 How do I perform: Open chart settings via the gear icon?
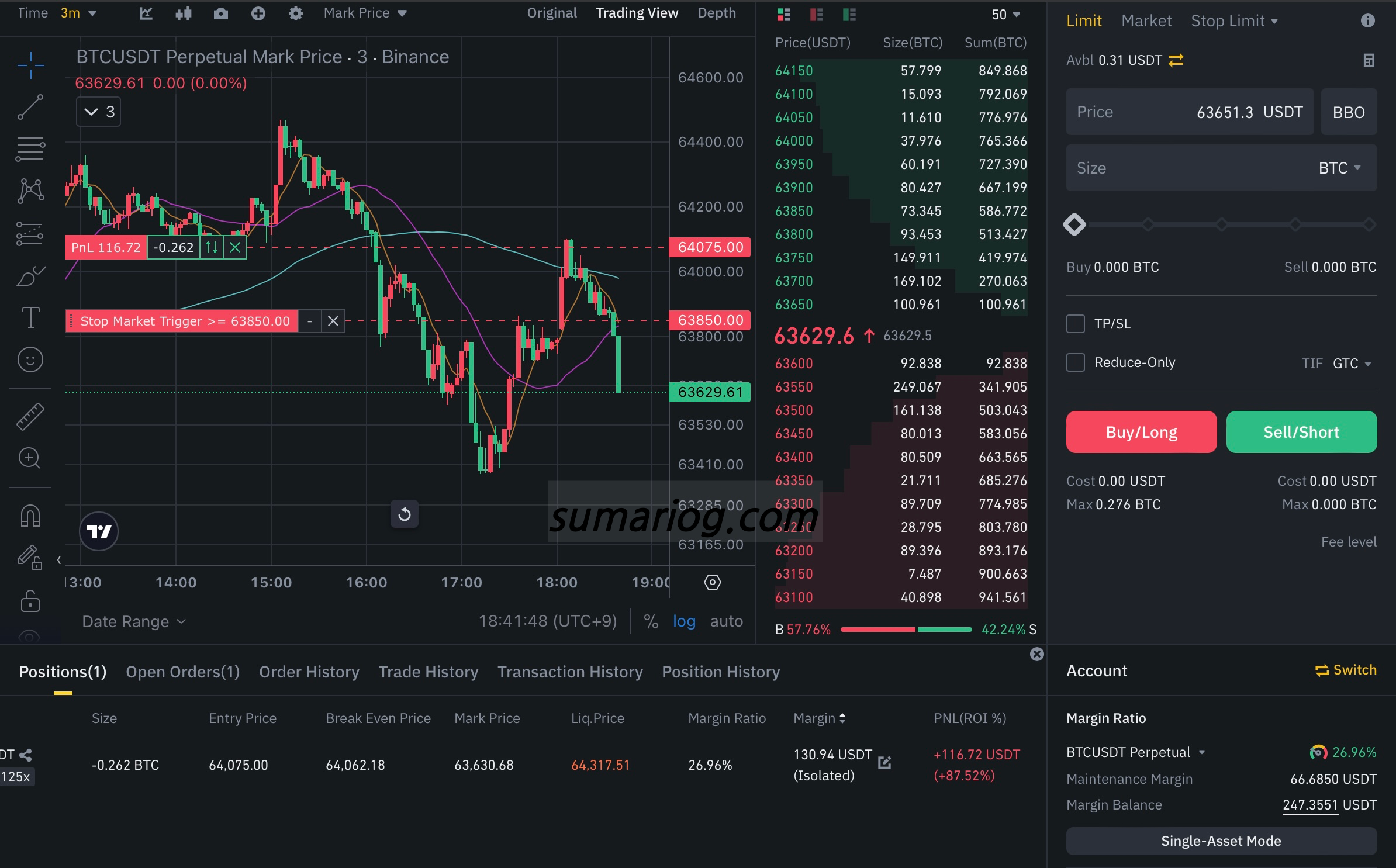(x=295, y=13)
